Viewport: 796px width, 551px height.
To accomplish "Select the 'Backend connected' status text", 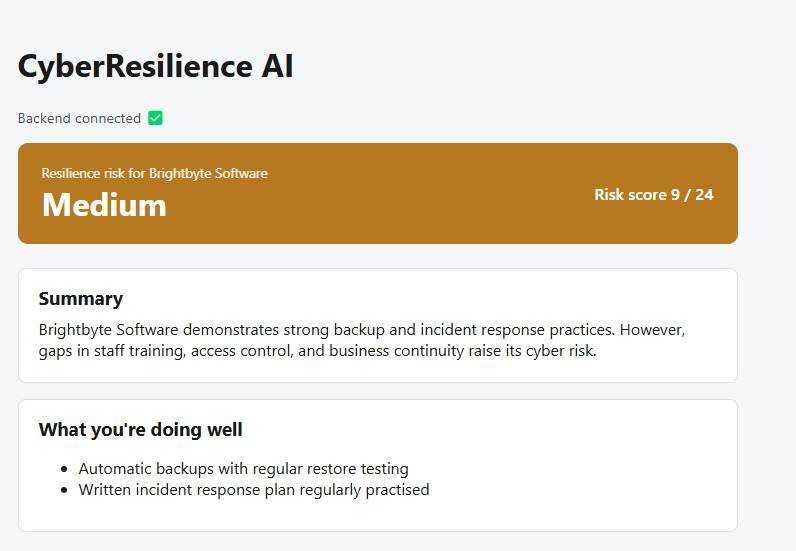I will coord(79,118).
